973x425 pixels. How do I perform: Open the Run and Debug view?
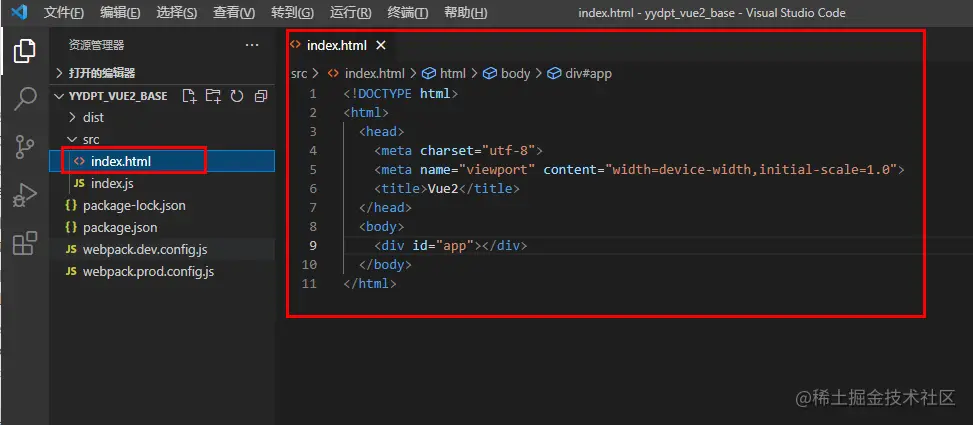click(25, 195)
